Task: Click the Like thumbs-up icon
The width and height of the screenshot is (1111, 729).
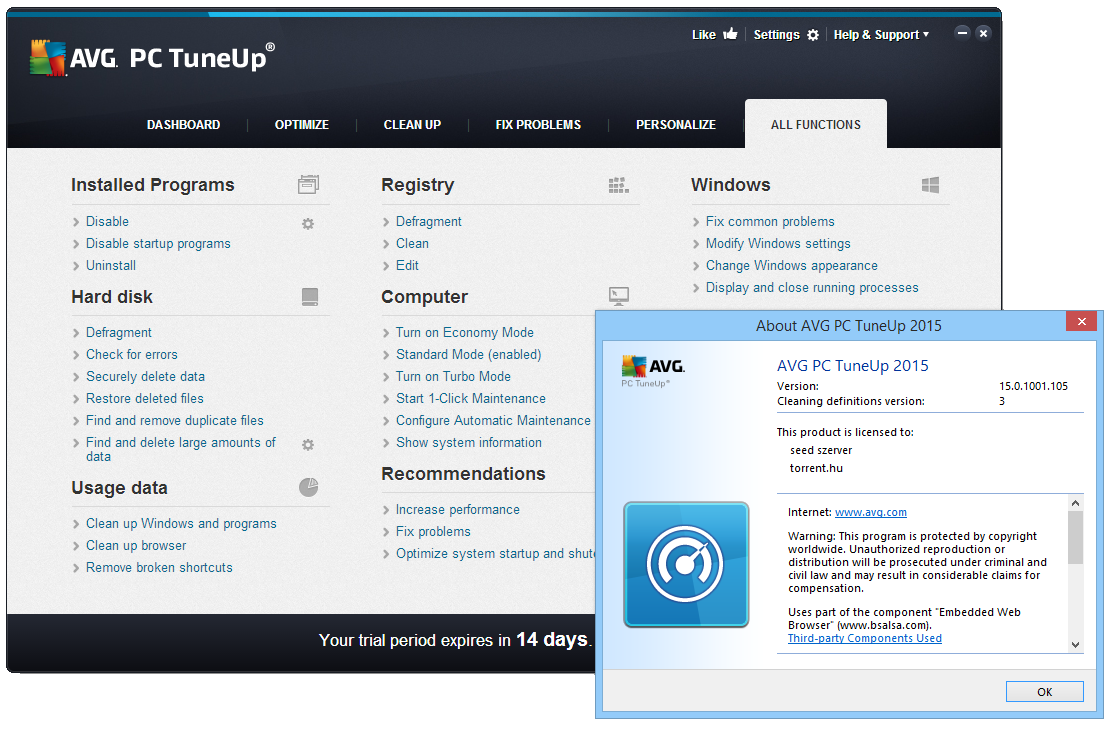Action: (x=731, y=34)
